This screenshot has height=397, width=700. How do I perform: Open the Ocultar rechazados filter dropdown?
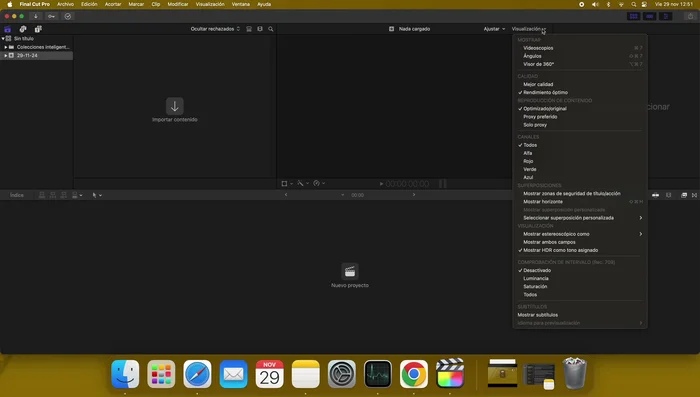[215, 29]
